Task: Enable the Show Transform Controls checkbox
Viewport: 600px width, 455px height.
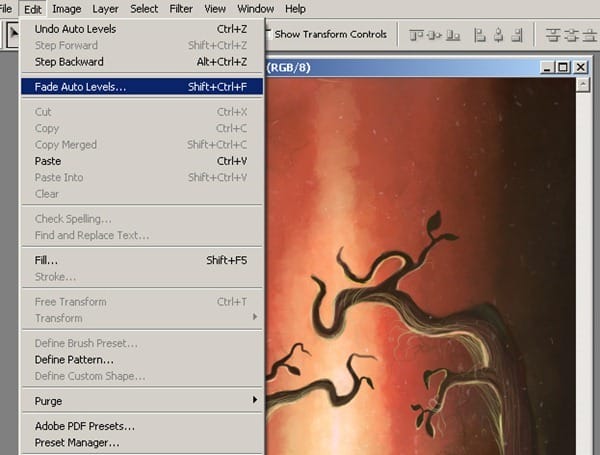Action: [268, 34]
